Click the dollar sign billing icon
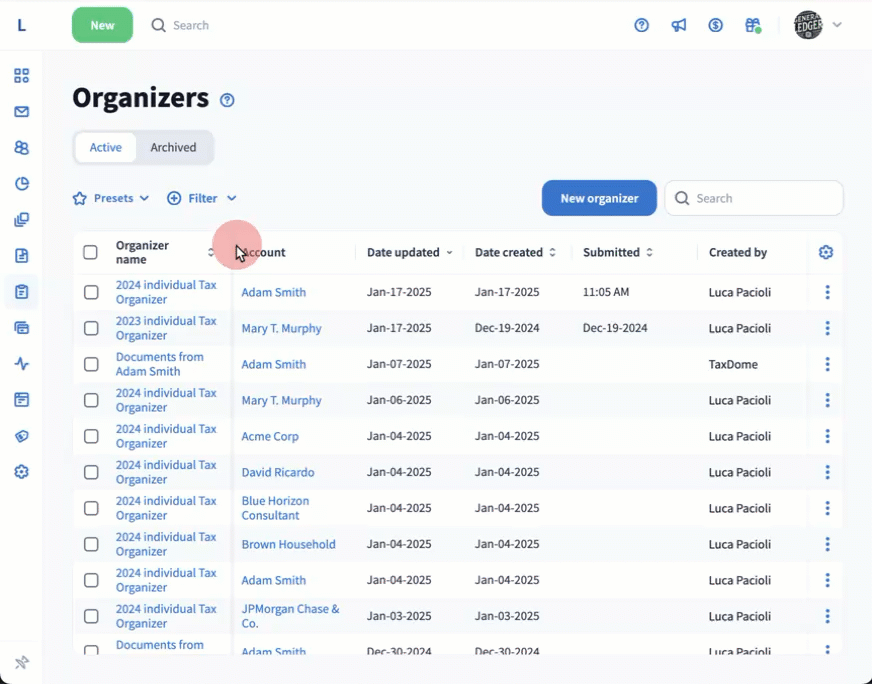 (x=716, y=25)
